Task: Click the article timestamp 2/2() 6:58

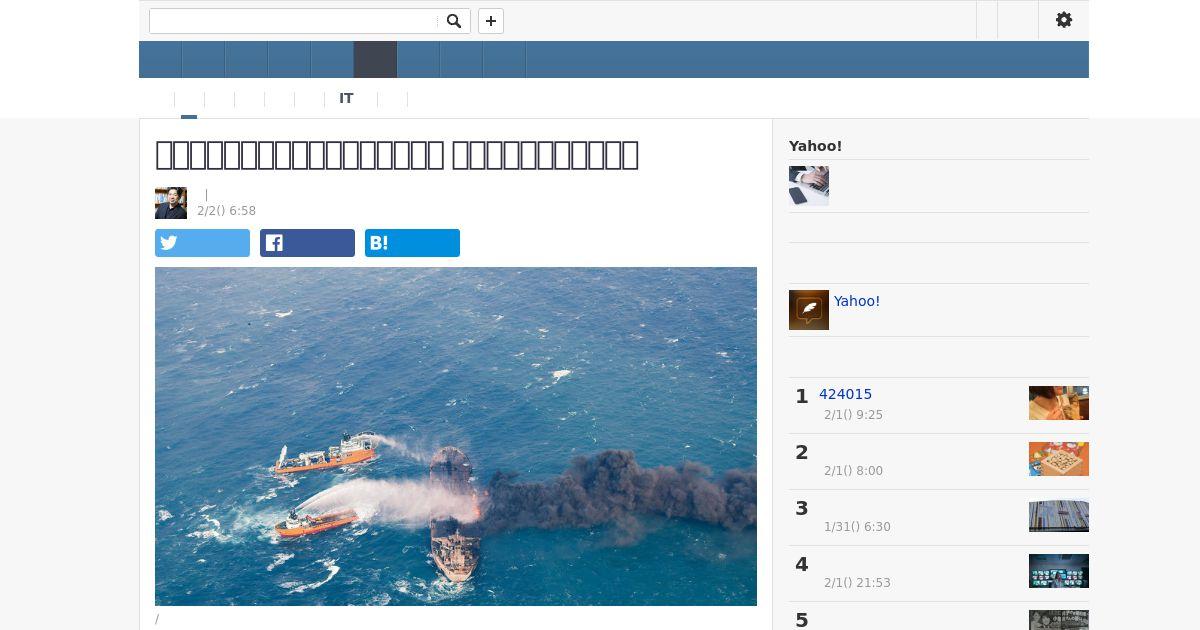Action: (x=226, y=211)
